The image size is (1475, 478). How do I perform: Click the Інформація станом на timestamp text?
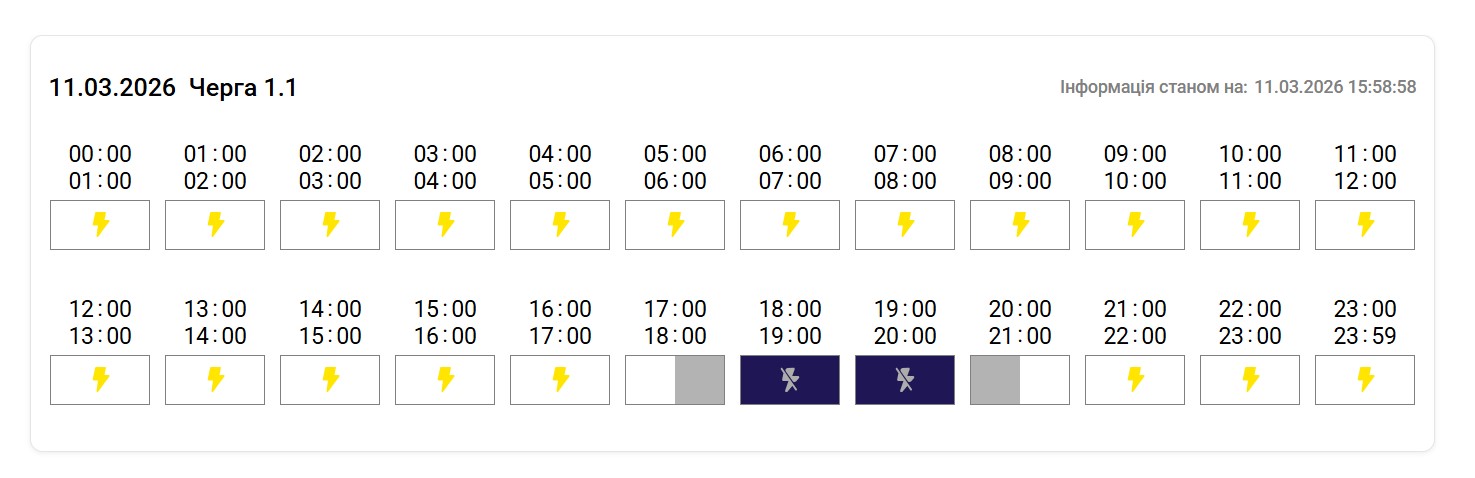click(x=1237, y=87)
